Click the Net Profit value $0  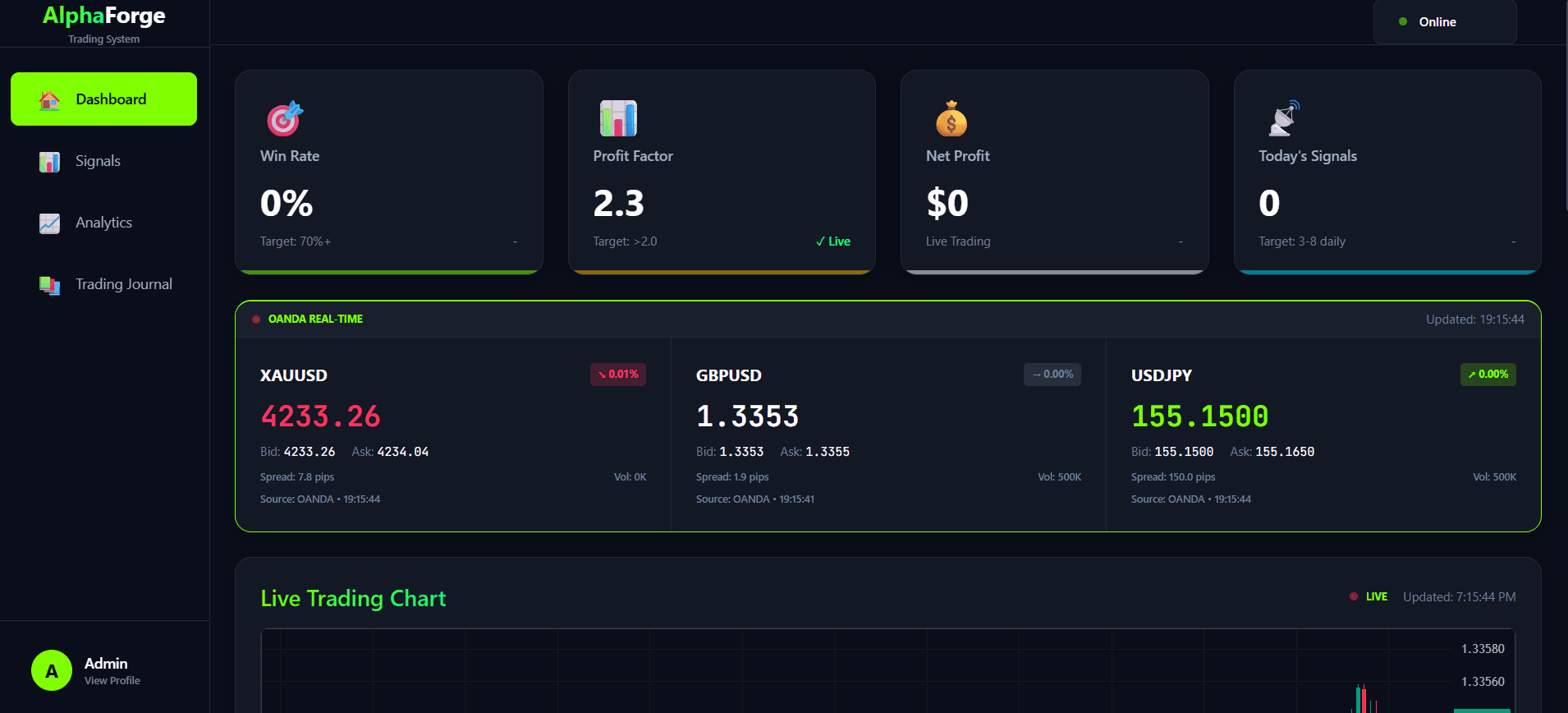point(947,203)
